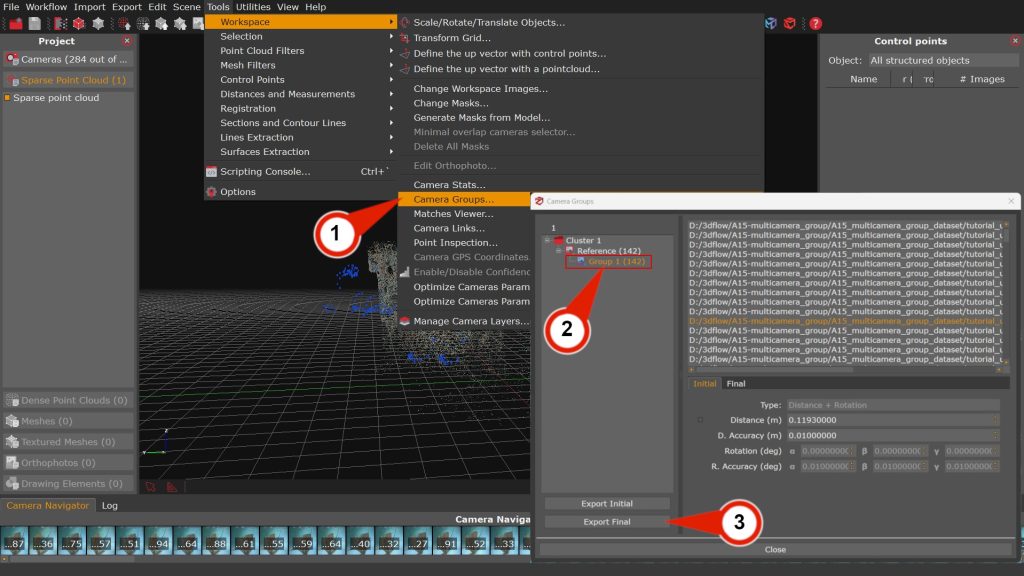Click the Transform Grid icon in submenu
Image resolution: width=1024 pixels, height=576 pixels.
coord(405,38)
